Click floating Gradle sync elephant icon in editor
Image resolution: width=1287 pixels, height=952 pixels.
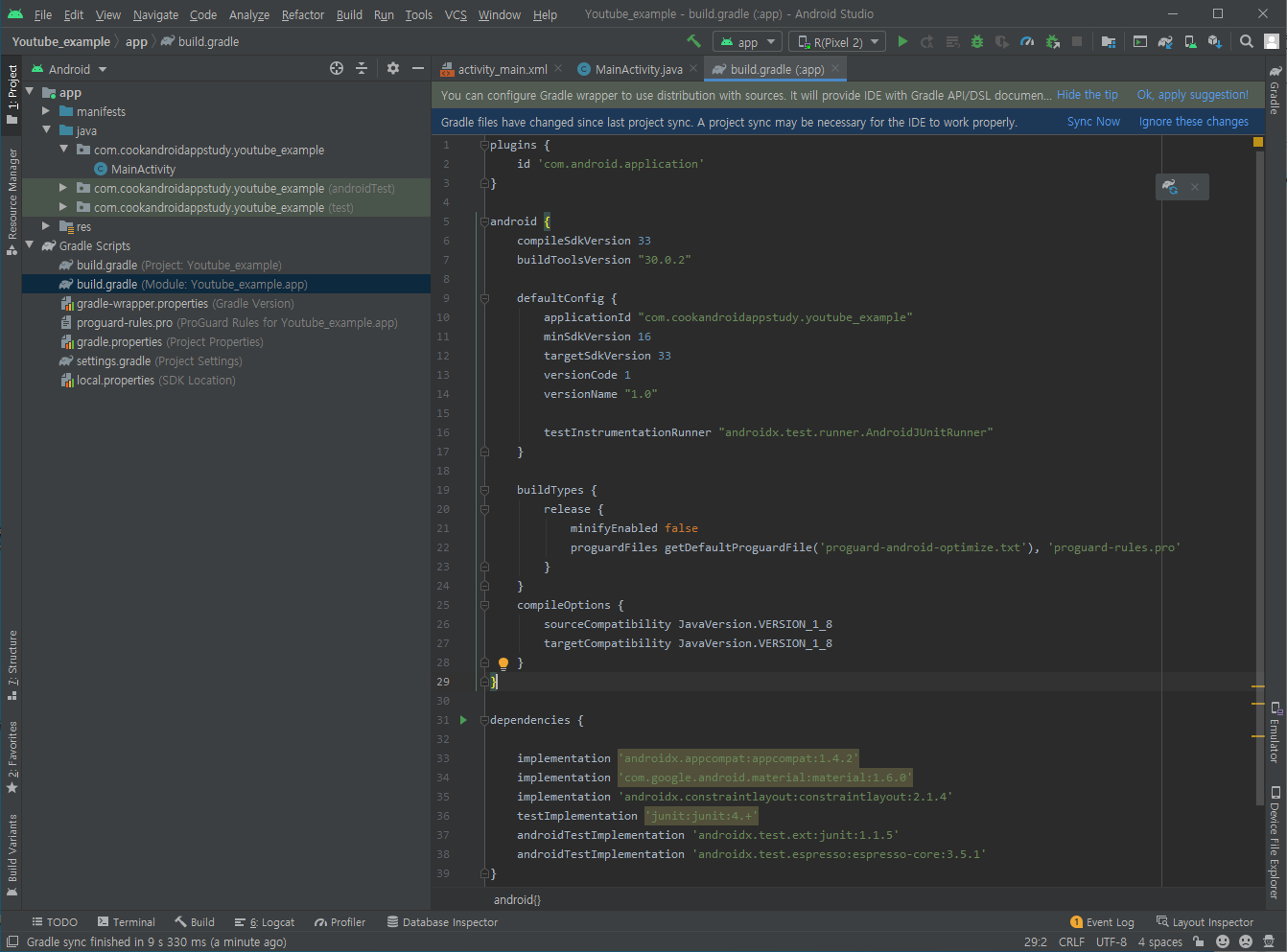point(1169,187)
